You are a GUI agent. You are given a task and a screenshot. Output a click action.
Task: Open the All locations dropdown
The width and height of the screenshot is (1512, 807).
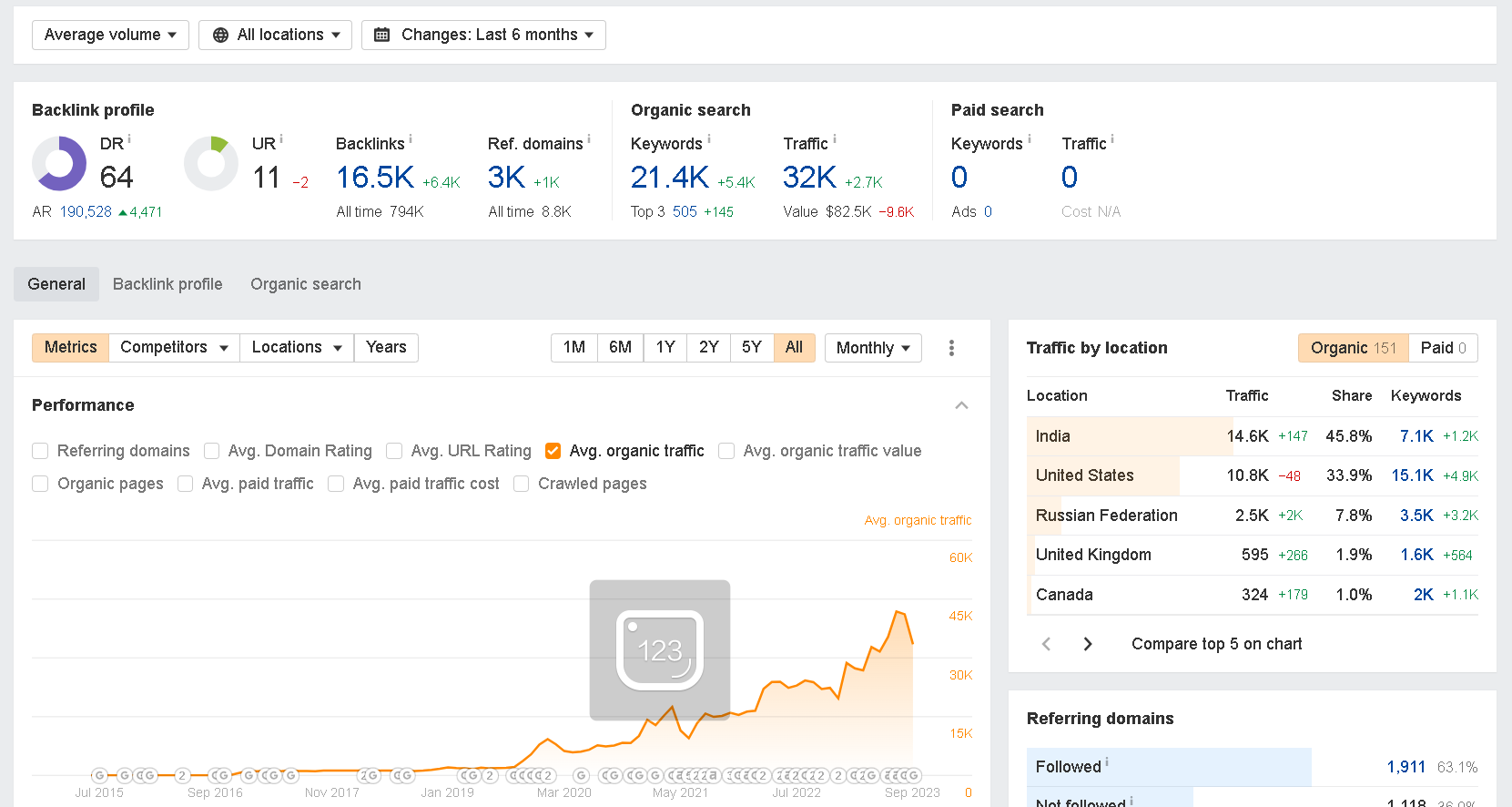pos(275,35)
